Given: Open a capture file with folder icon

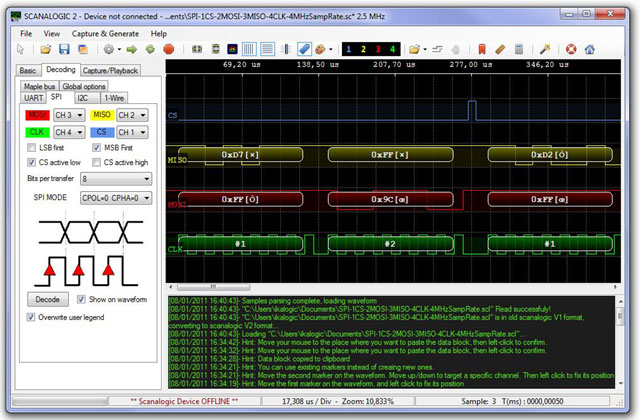Looking at the screenshot, I should 45,49.
